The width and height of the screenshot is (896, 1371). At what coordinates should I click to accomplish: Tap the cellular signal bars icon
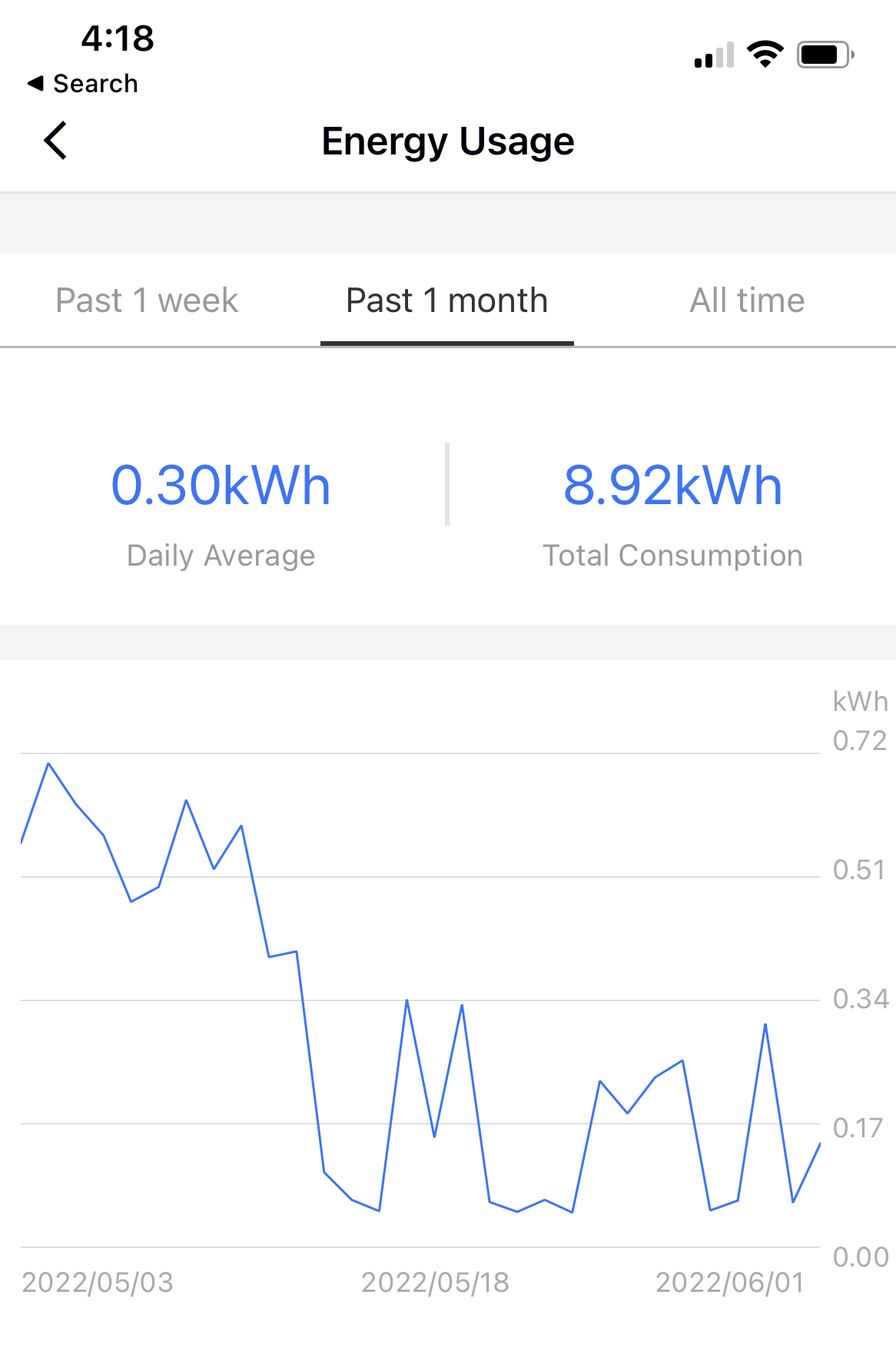click(714, 55)
